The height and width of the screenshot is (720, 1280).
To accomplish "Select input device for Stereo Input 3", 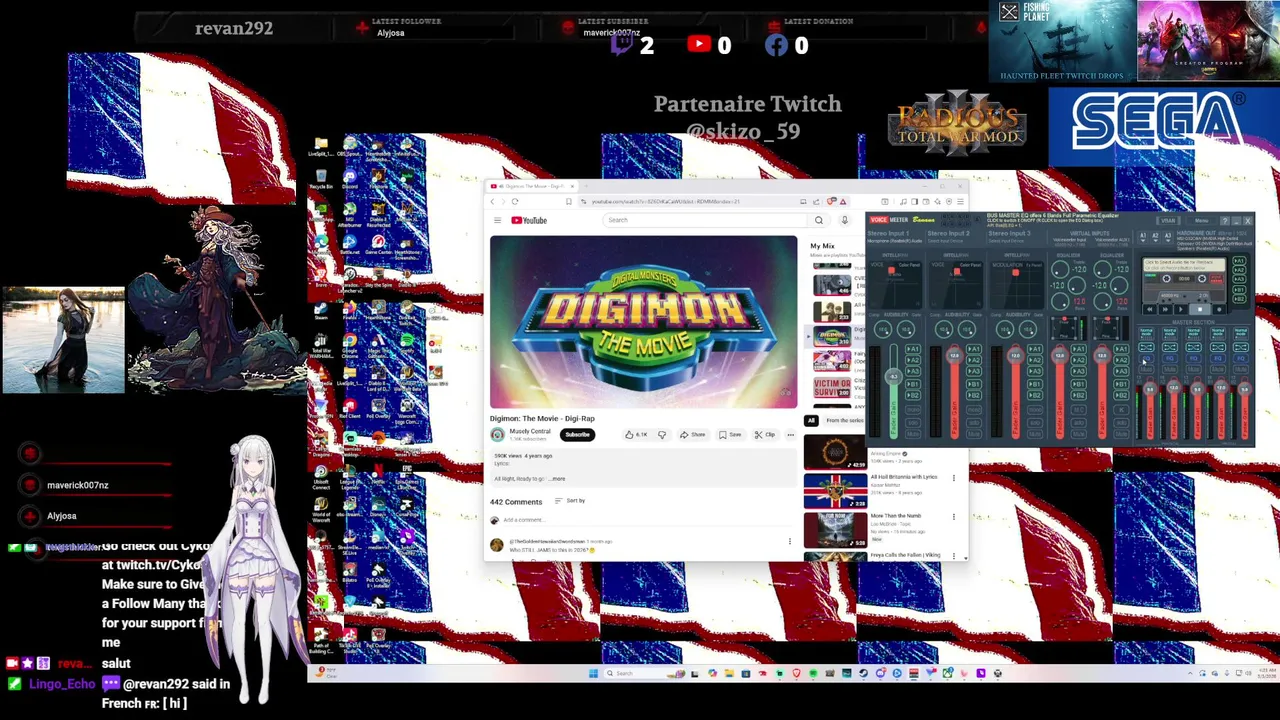I will [x=1005, y=241].
